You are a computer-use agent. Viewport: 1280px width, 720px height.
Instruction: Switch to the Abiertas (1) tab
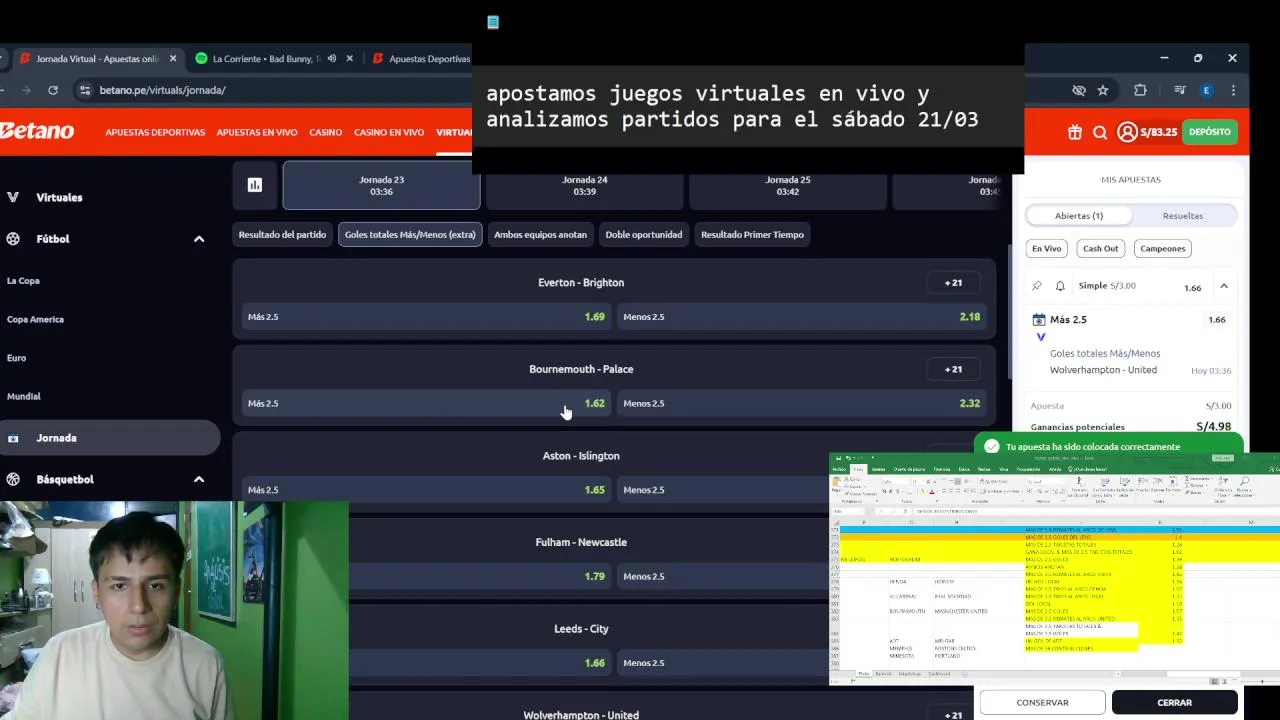tap(1079, 216)
